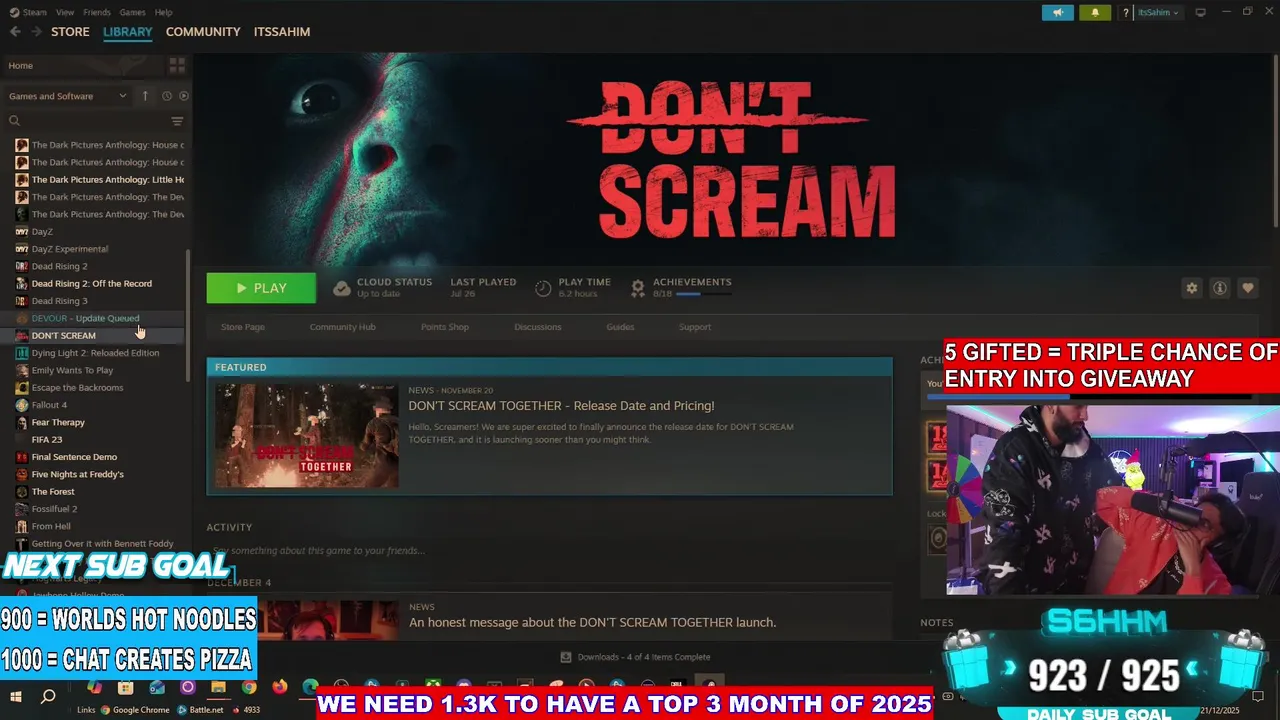Open the game's manage settings gear

tap(1192, 288)
